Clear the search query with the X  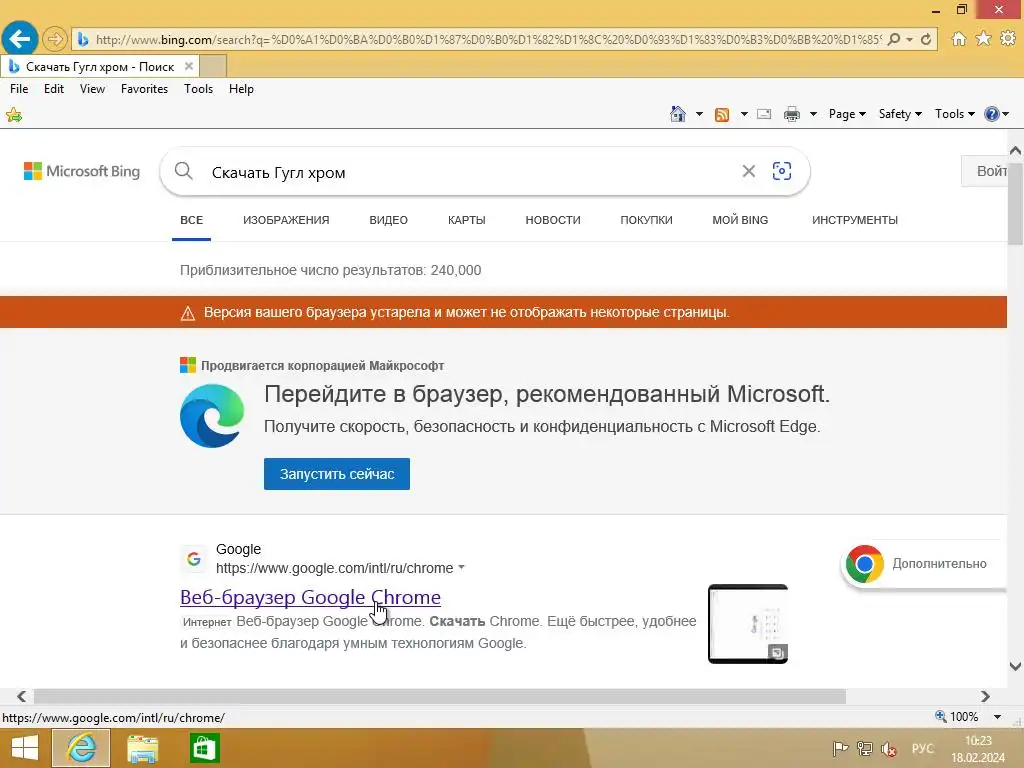pyautogui.click(x=748, y=171)
